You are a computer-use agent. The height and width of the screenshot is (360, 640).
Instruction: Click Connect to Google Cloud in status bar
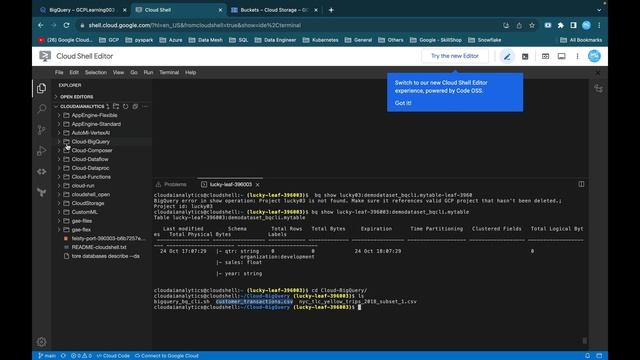pyautogui.click(x=167, y=356)
